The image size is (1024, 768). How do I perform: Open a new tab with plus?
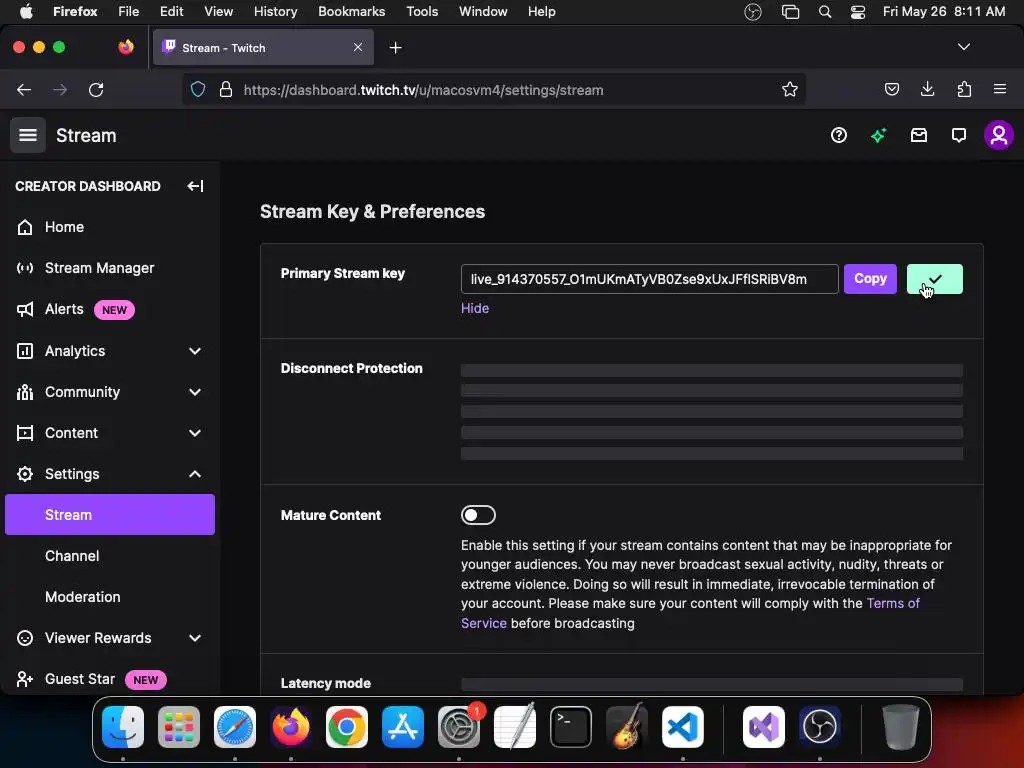tap(395, 48)
